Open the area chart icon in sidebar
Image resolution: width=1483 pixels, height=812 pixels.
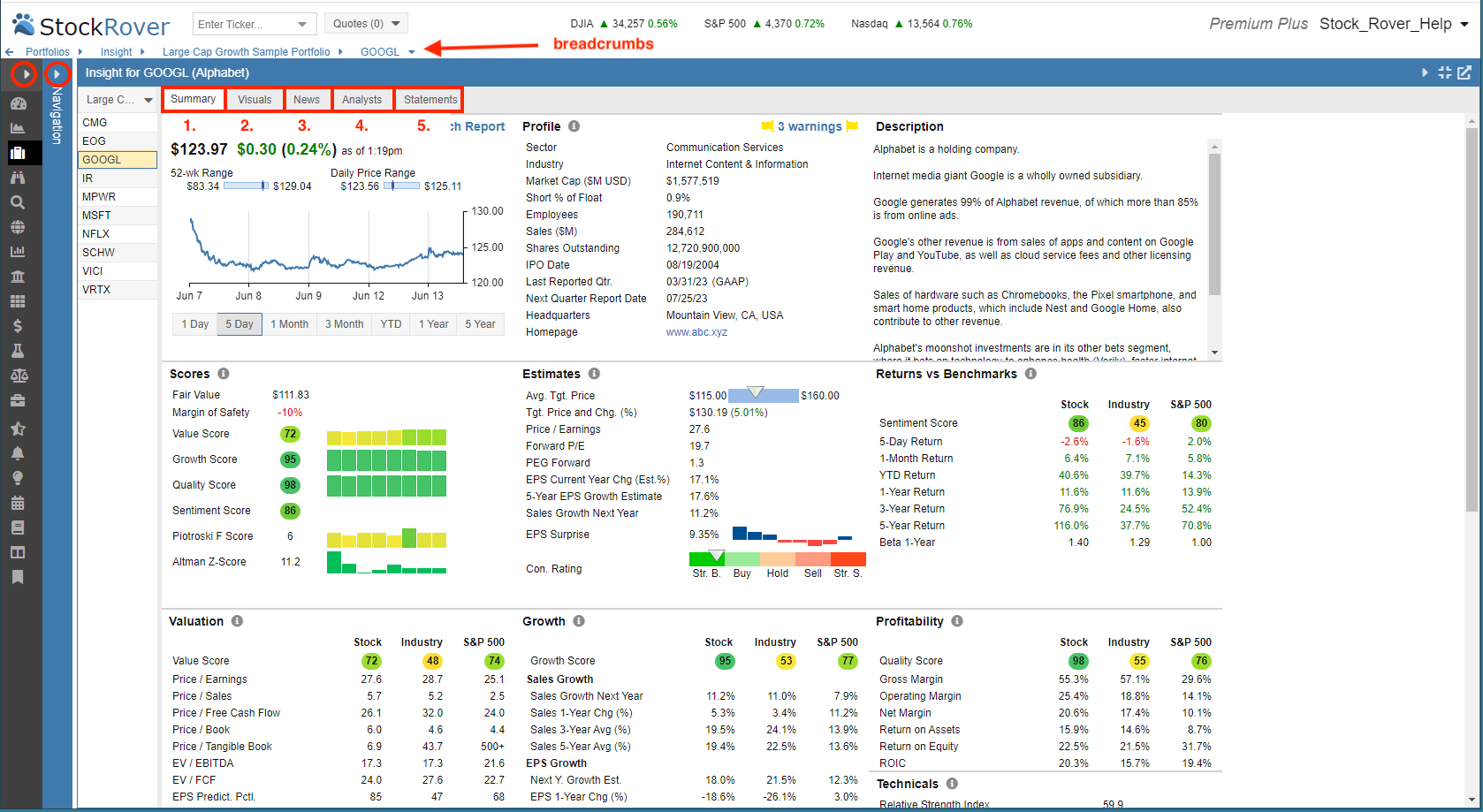(x=18, y=128)
